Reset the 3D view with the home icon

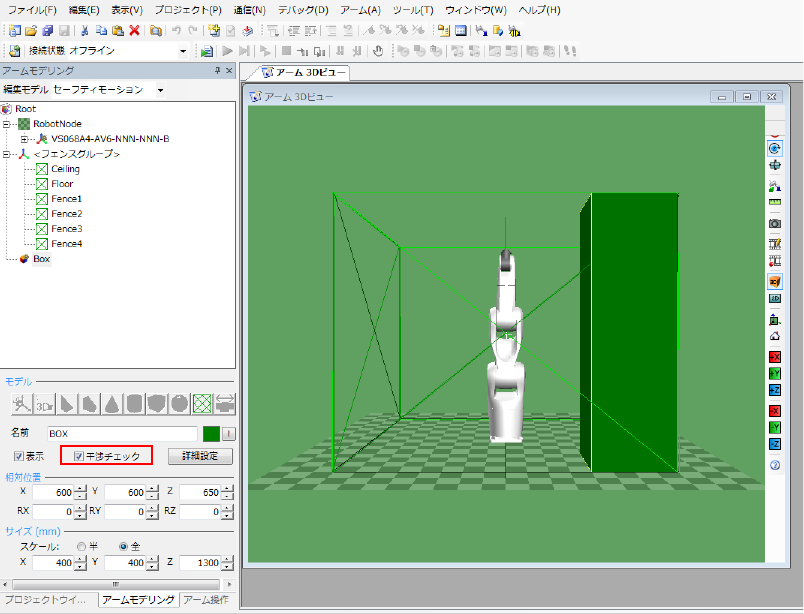click(774, 336)
